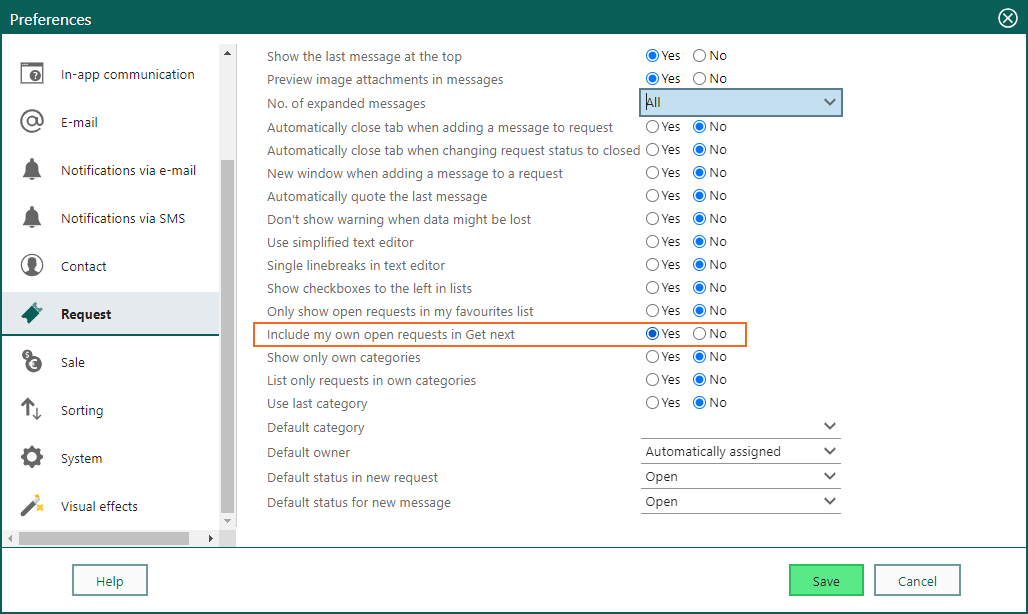Click the sidebar horizontal scroll left arrow

(x=10, y=538)
